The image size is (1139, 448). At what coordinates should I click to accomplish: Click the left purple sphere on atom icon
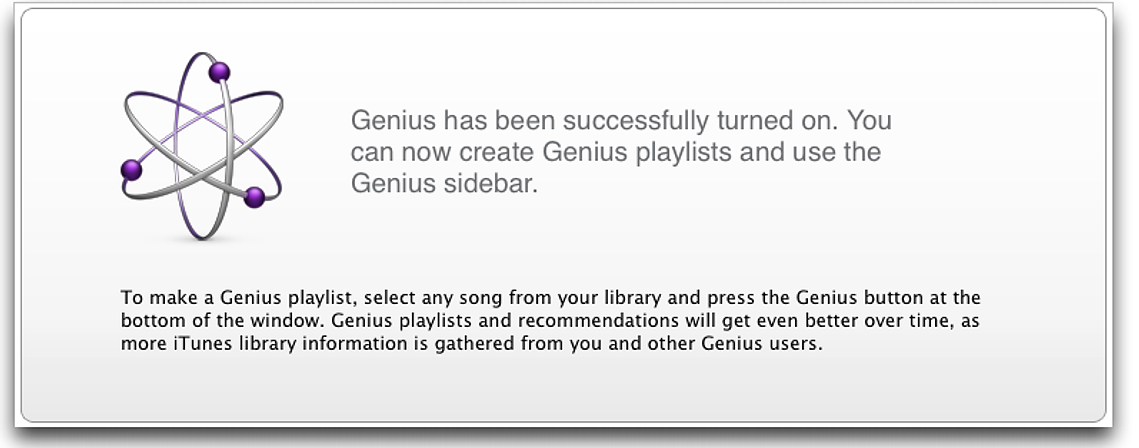[131, 170]
